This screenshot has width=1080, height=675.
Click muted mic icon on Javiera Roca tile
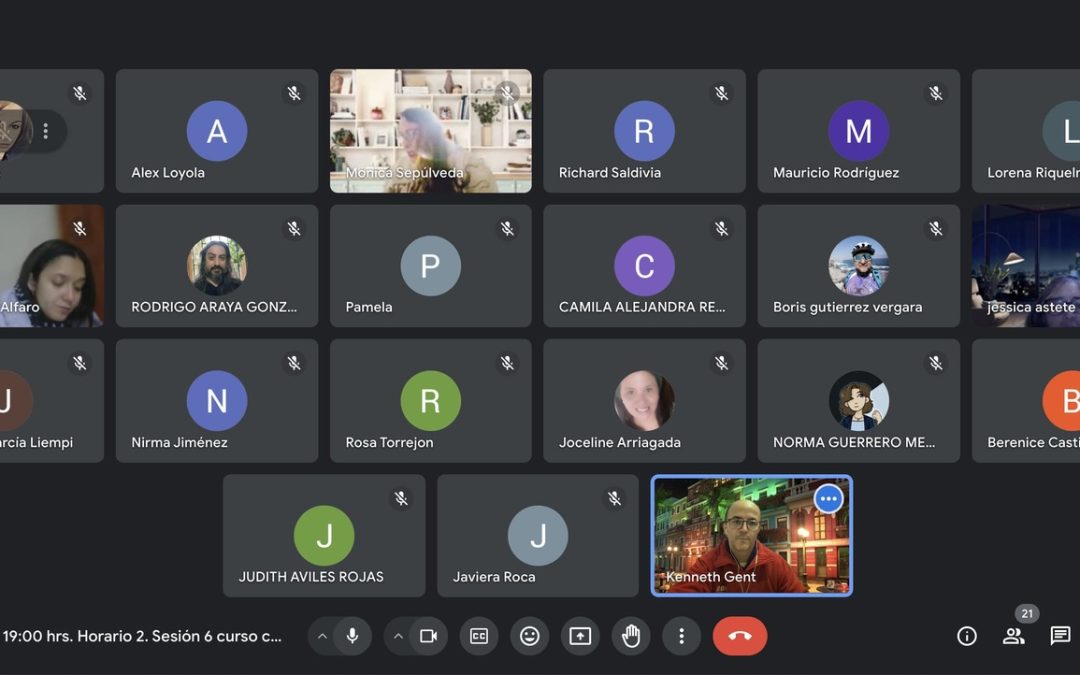pos(614,498)
